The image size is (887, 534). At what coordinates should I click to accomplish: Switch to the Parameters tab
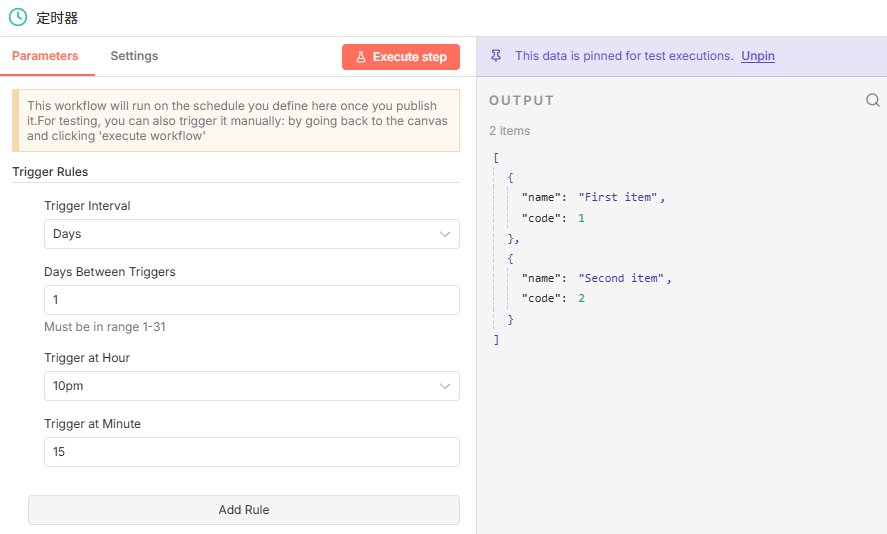tap(45, 56)
